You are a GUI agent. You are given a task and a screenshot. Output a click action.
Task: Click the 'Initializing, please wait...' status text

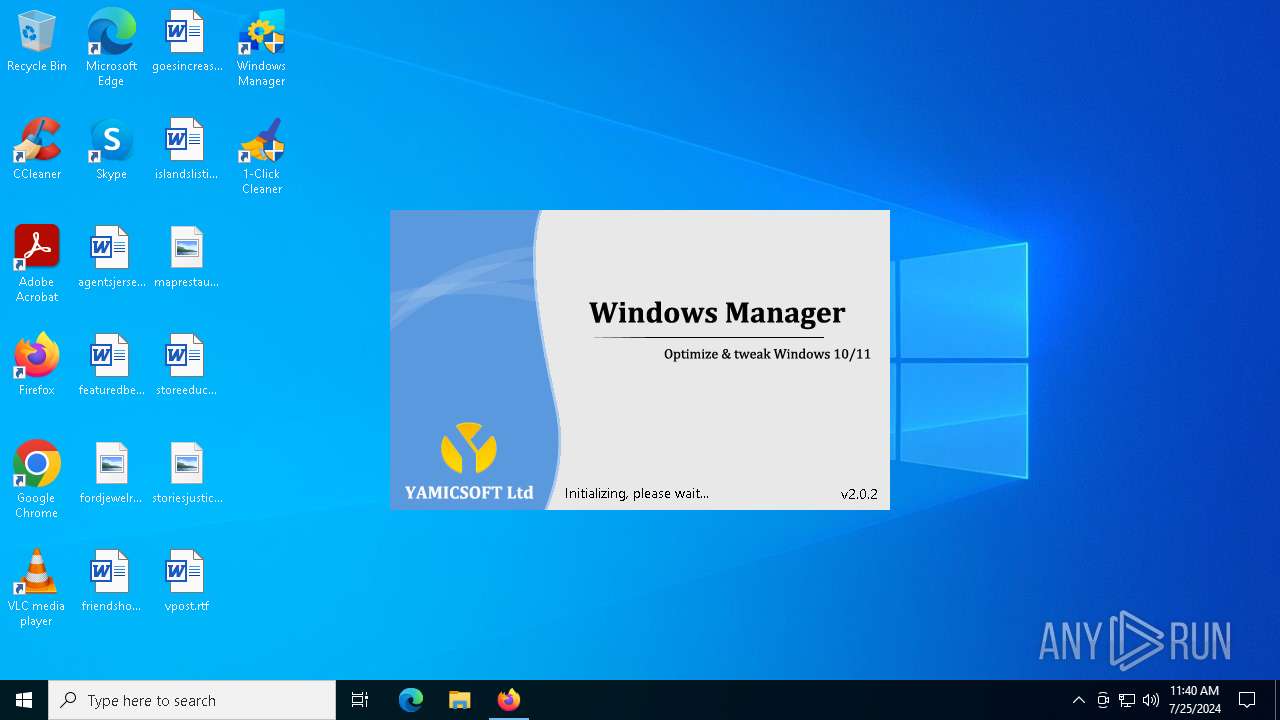coord(637,493)
